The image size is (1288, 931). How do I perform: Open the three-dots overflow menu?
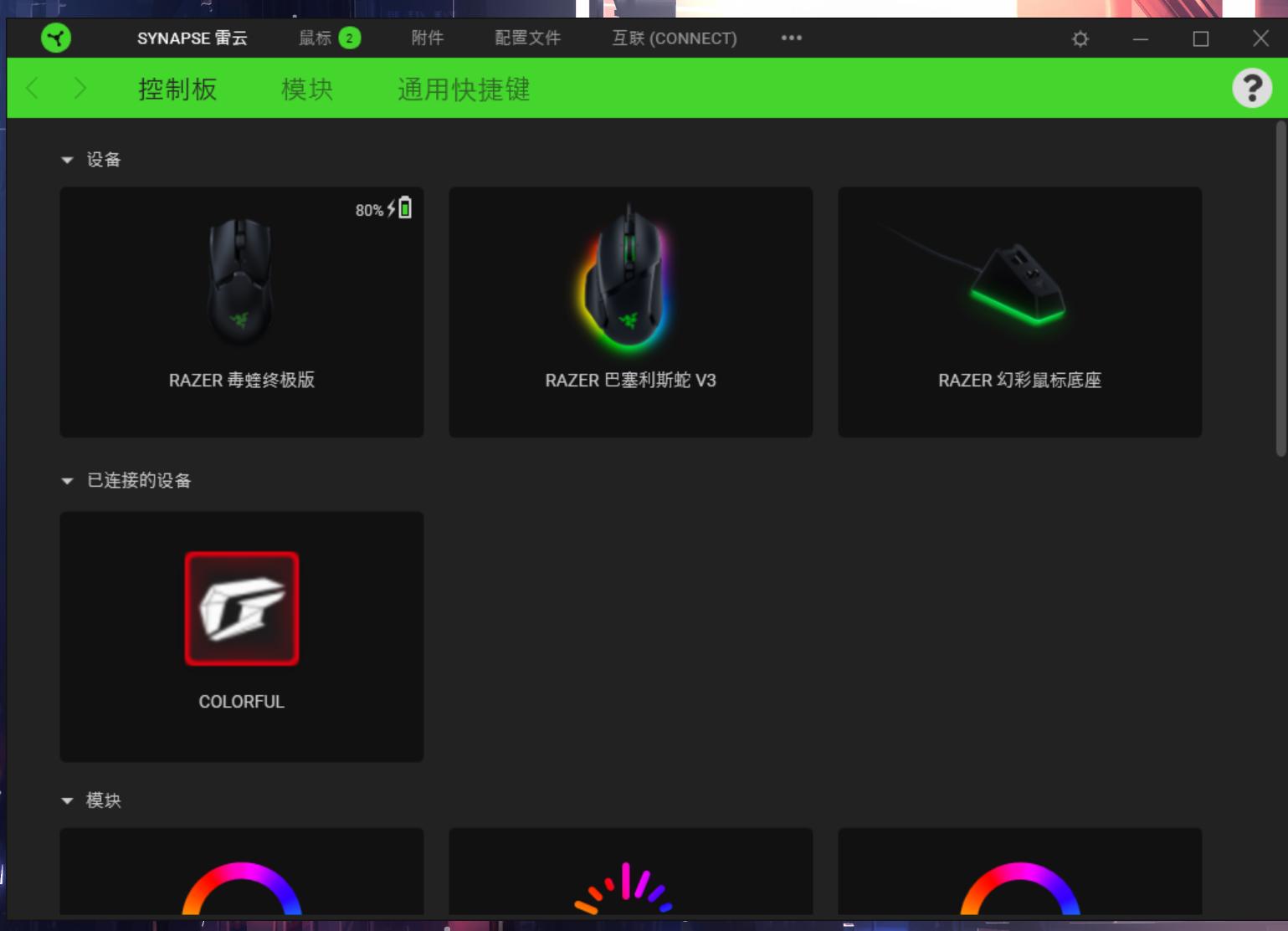pyautogui.click(x=792, y=38)
